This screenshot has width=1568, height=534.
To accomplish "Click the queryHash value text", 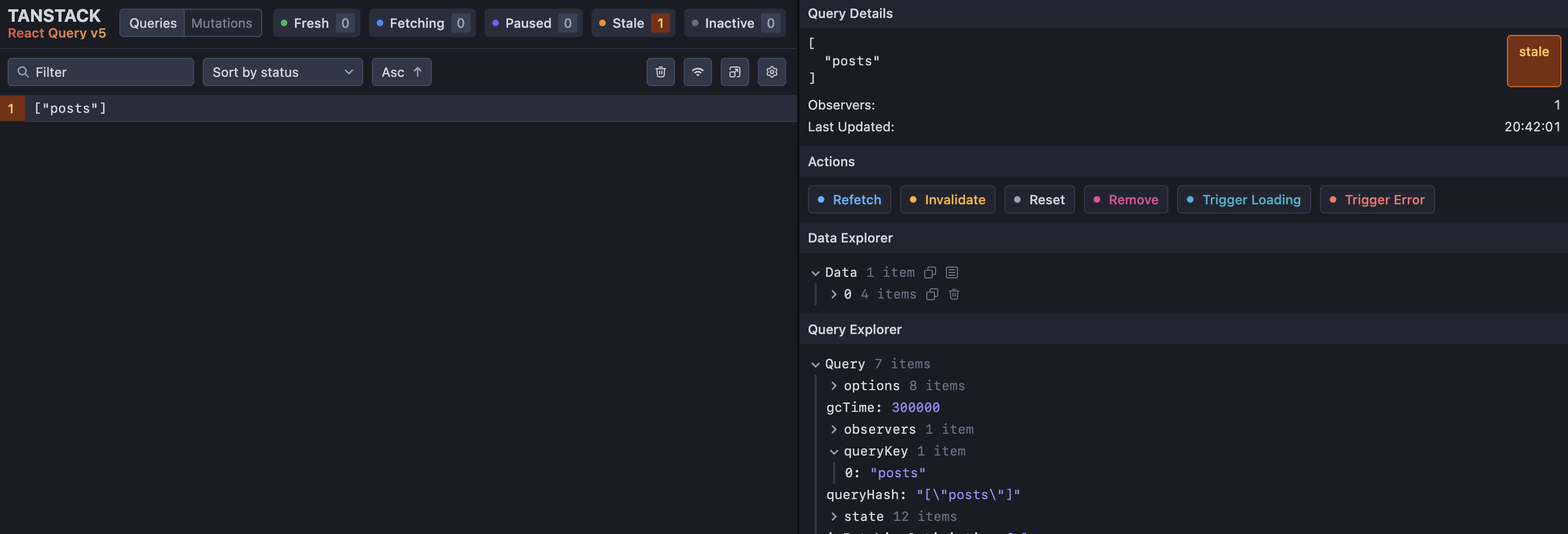I will coord(968,494).
